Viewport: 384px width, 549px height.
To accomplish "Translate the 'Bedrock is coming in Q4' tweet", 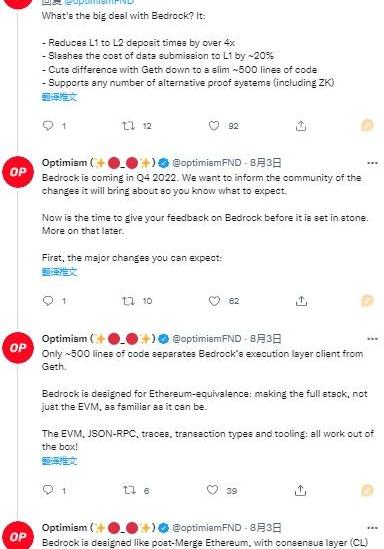I will coord(59,272).
